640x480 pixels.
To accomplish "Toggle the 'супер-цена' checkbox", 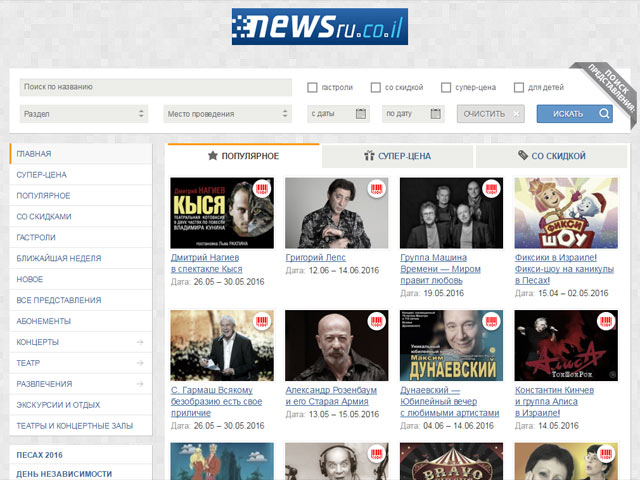I will point(446,87).
